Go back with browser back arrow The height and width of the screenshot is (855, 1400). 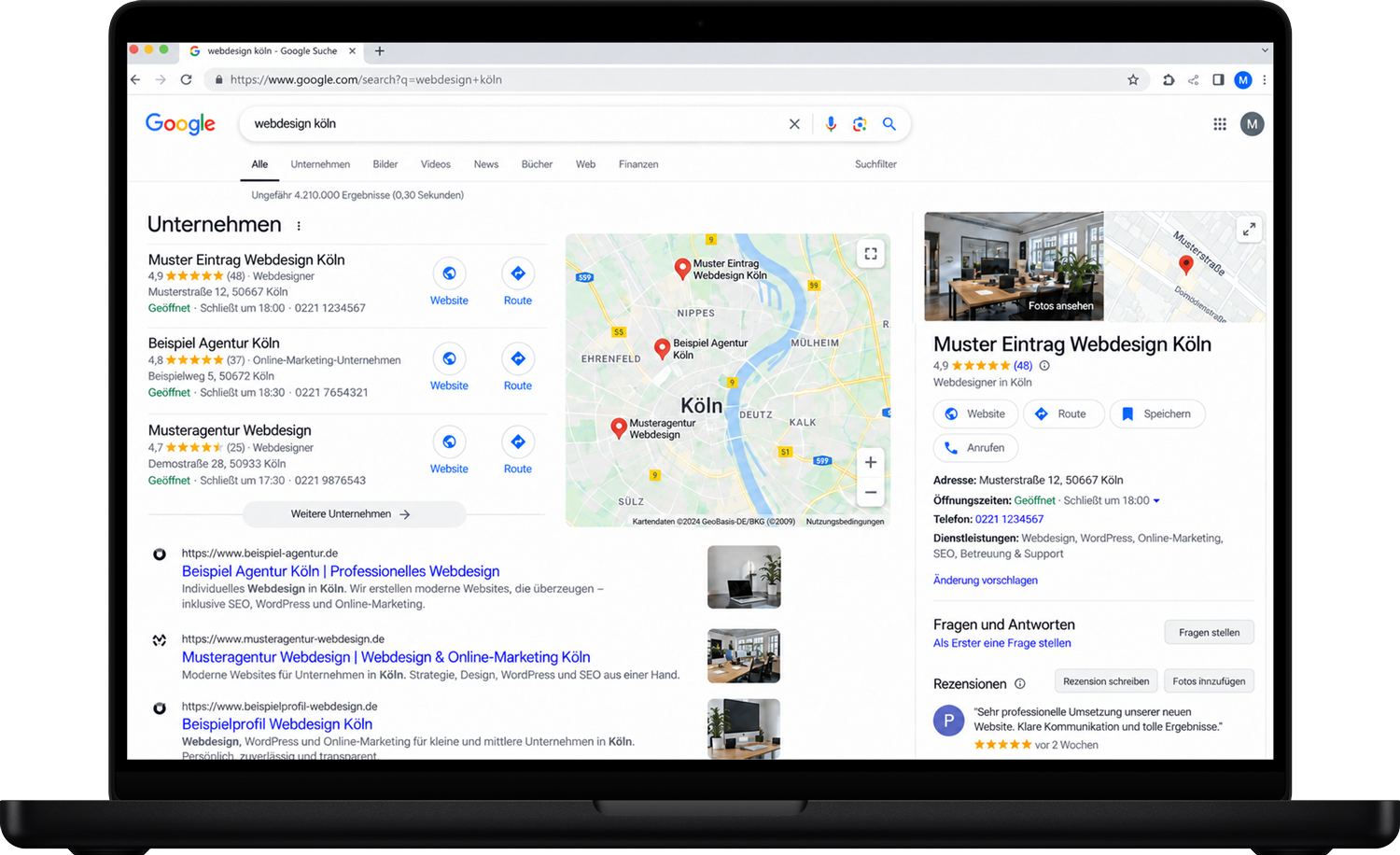tap(136, 80)
